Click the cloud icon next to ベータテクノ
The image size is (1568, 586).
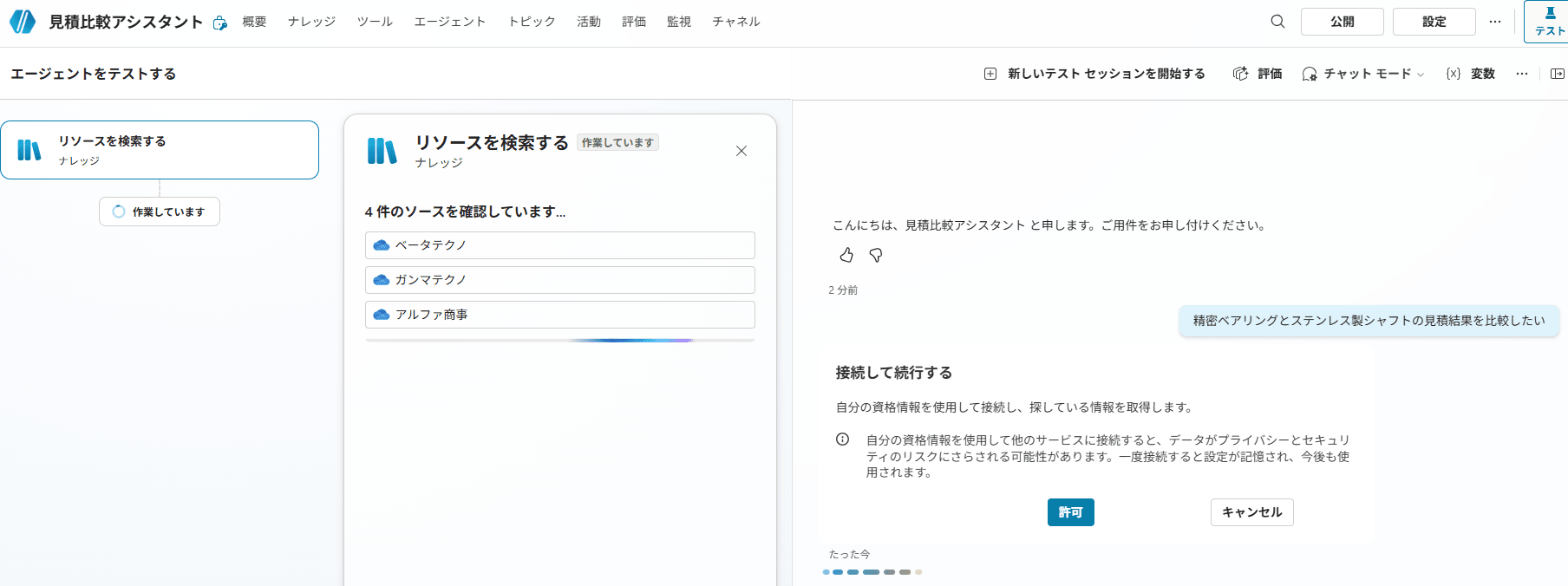tap(381, 245)
